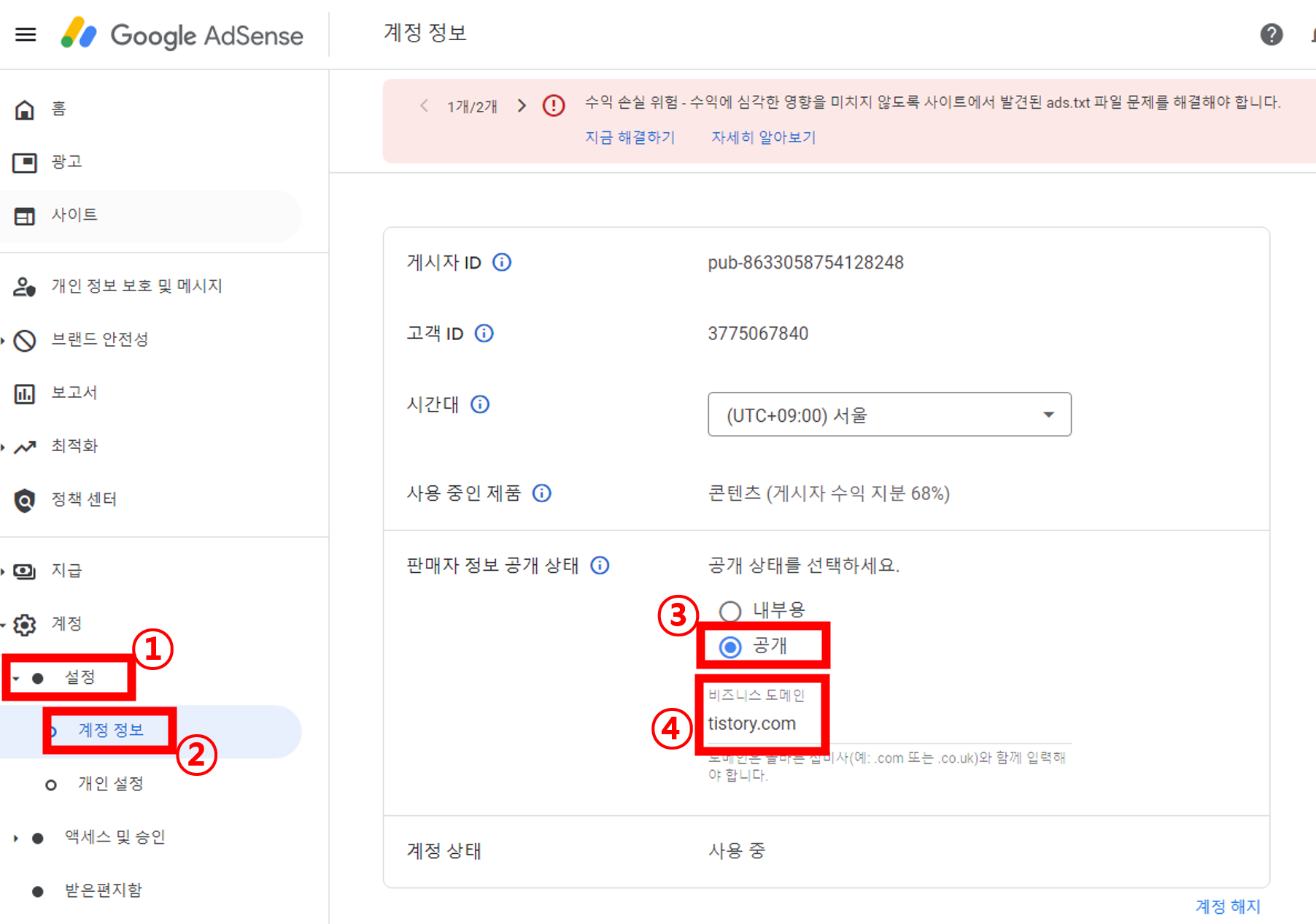Click the 계정 해지 link
Image resolution: width=1316 pixels, height=924 pixels.
pyautogui.click(x=1226, y=906)
